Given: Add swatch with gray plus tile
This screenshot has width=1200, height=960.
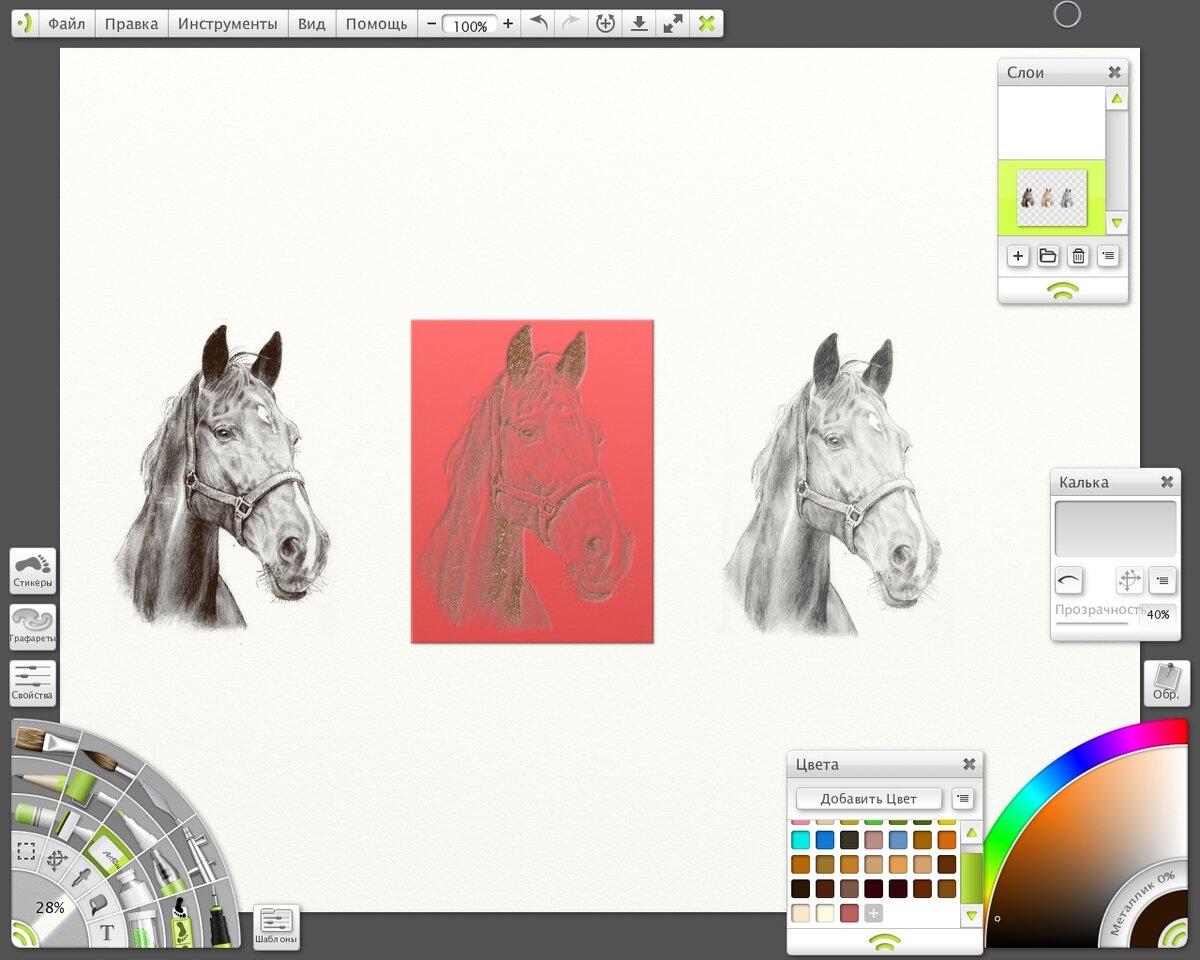Looking at the screenshot, I should (x=874, y=913).
